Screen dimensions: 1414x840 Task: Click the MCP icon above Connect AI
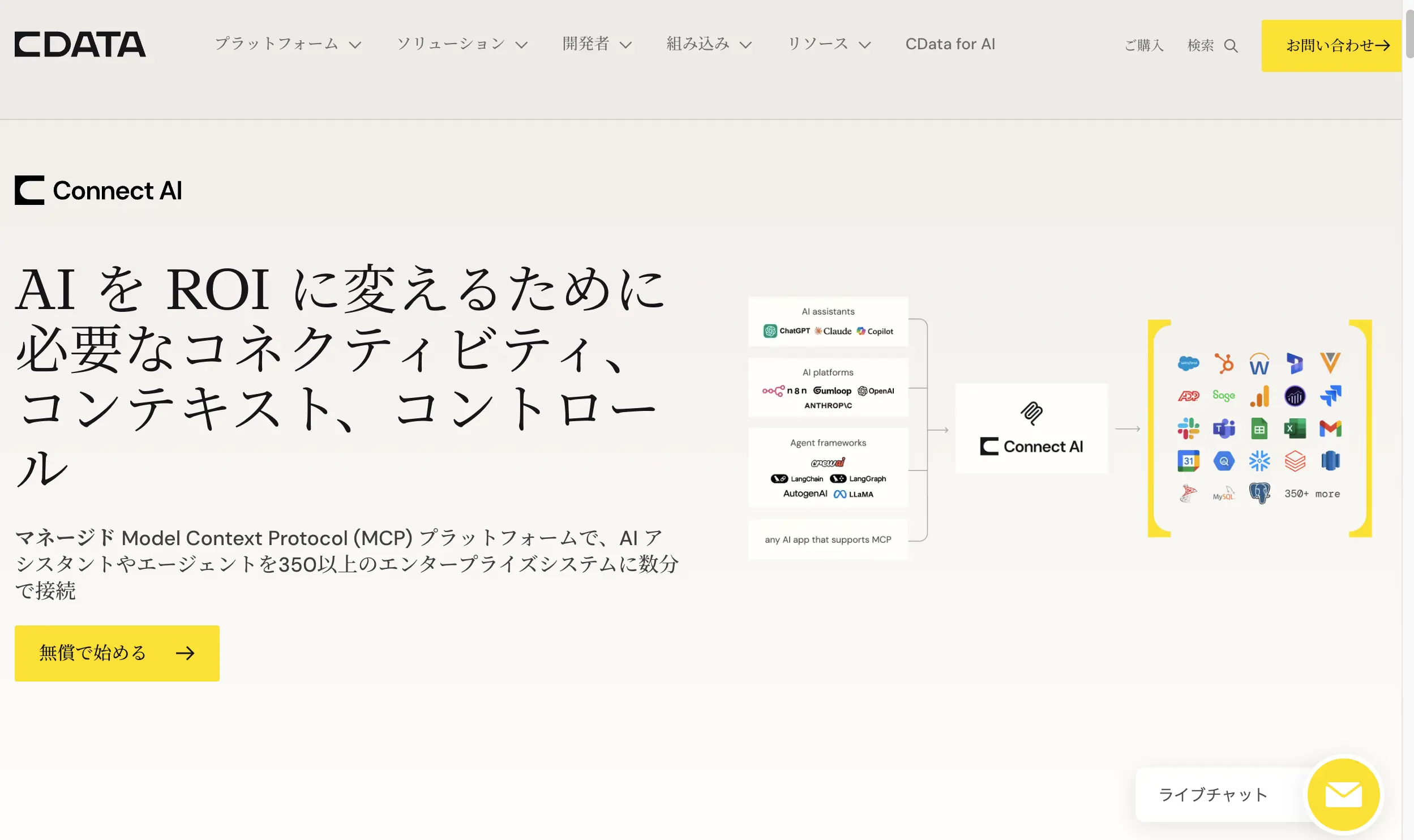1031,413
